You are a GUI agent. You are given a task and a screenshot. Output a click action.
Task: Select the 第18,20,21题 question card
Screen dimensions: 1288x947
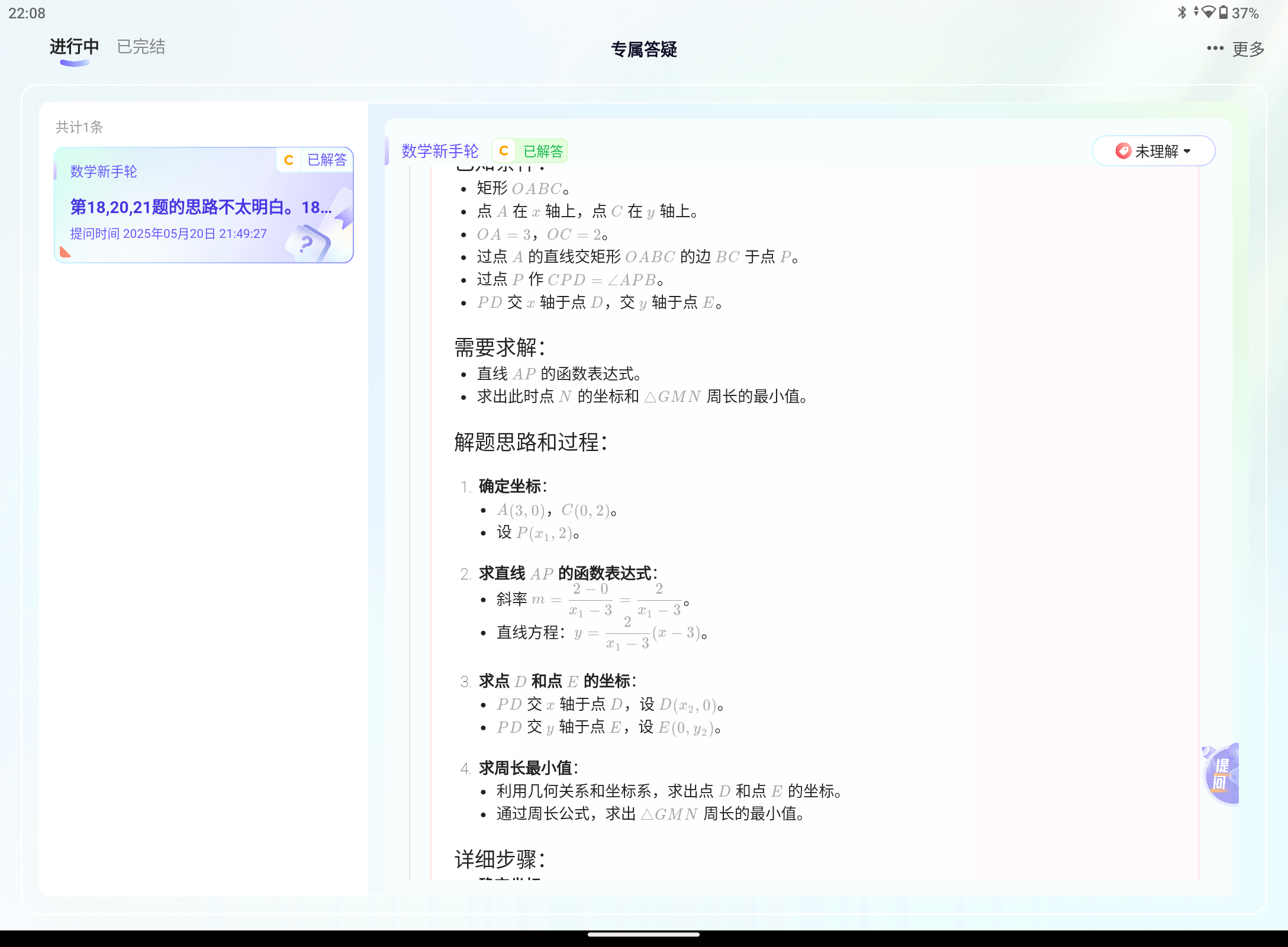[x=204, y=205]
